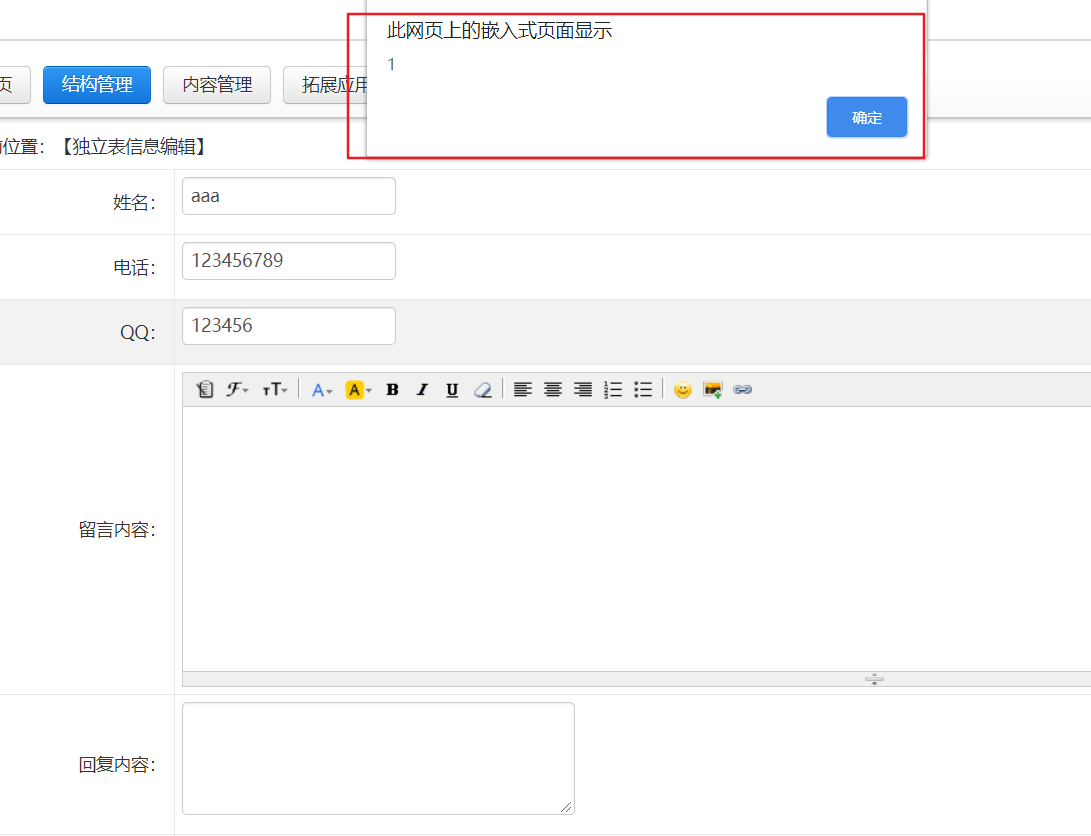Align text right in the editor
The width and height of the screenshot is (1091, 836).
pos(582,390)
